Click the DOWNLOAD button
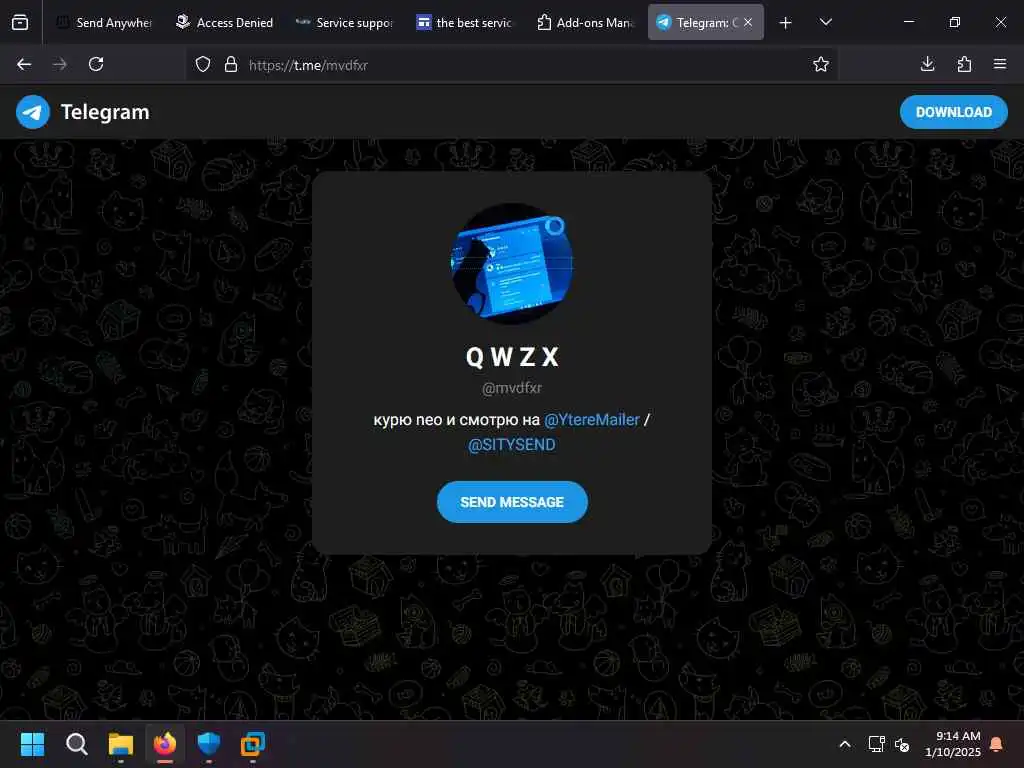1024x768 pixels. point(953,112)
